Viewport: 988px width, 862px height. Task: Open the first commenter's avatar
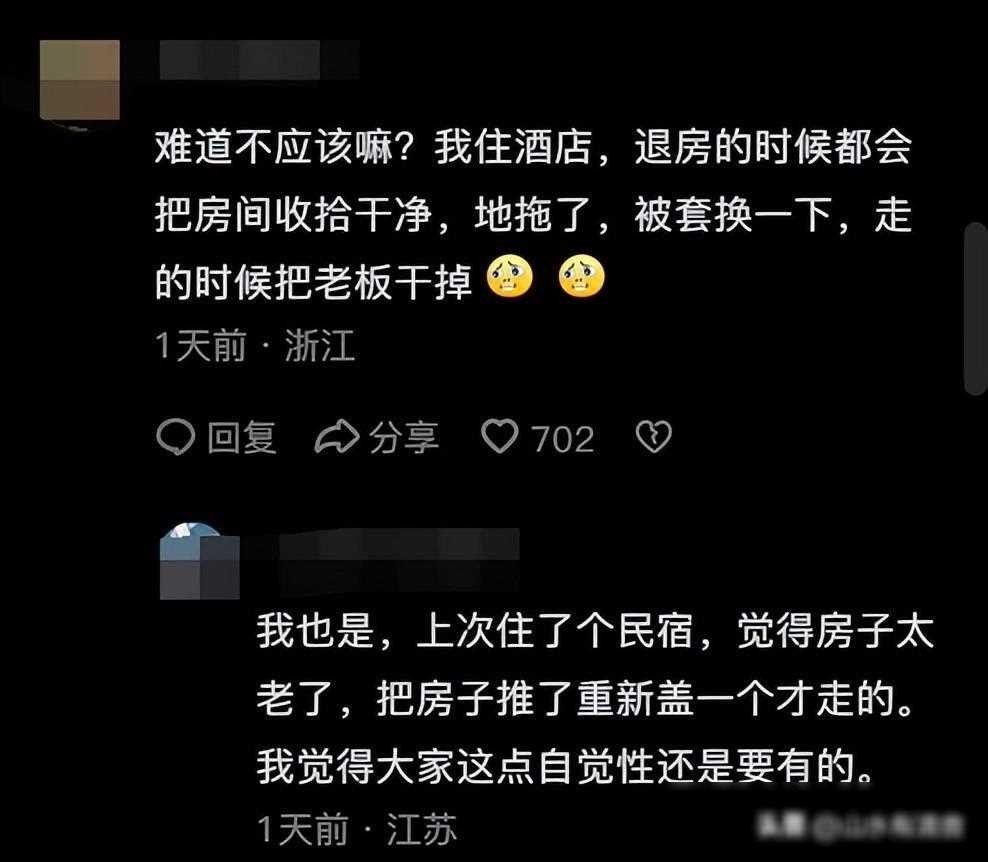pos(80,80)
